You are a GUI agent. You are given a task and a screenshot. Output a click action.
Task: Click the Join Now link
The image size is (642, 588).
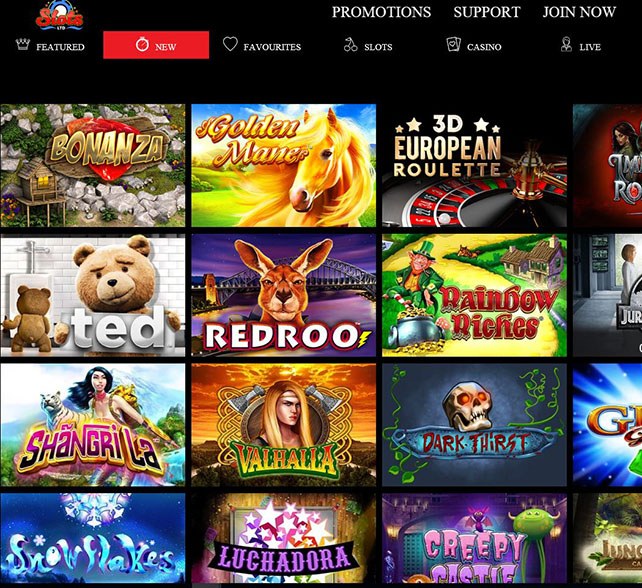click(579, 12)
